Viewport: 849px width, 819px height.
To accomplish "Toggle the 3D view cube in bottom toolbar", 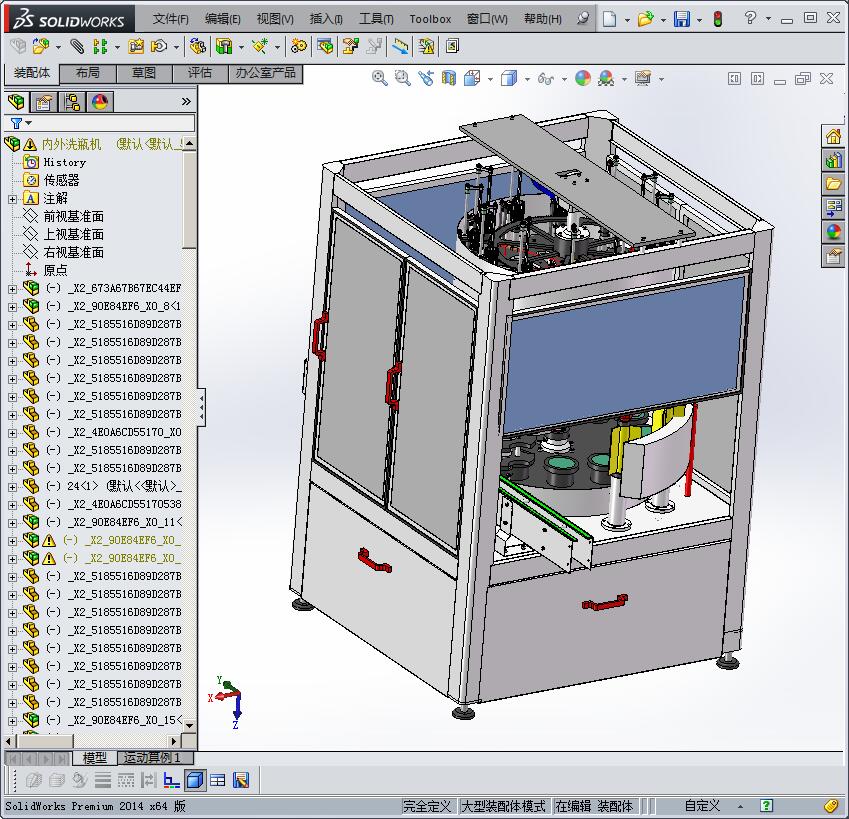I will pos(195,780).
